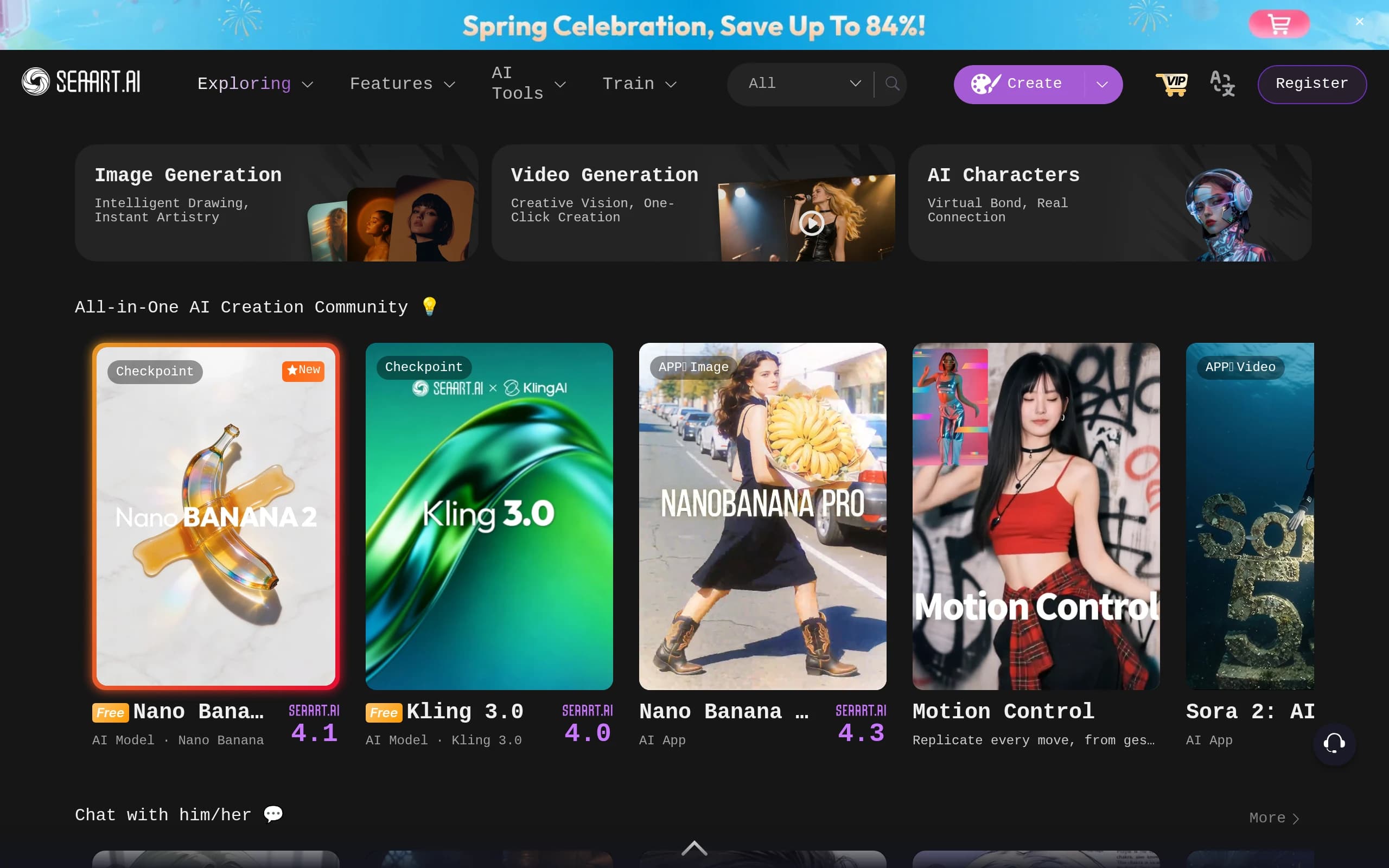Click the More link in the Chat section
1389x868 pixels.
(1274, 818)
